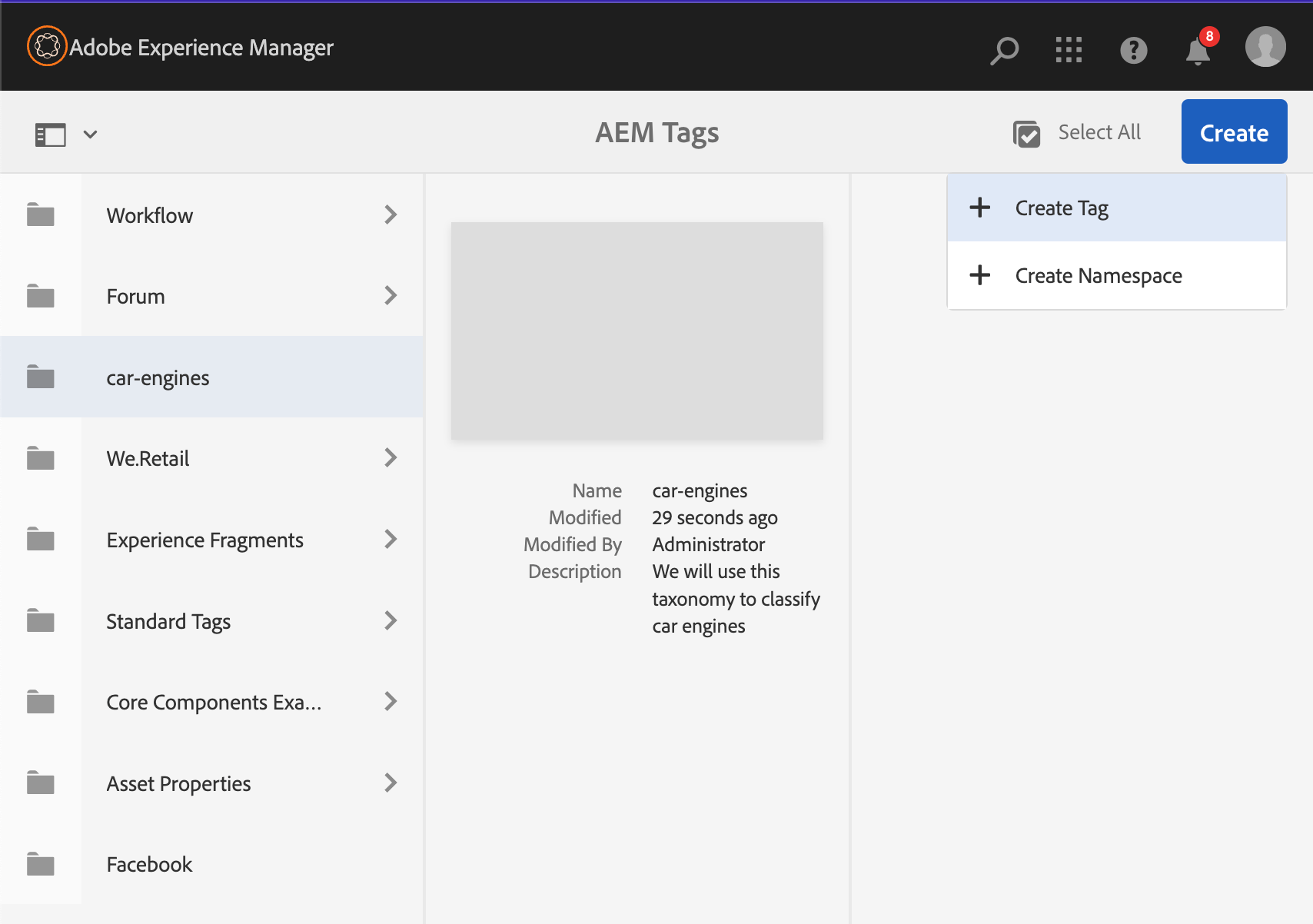Open the car-engines namespace row
The width and height of the screenshot is (1313, 924).
pyautogui.click(x=211, y=377)
